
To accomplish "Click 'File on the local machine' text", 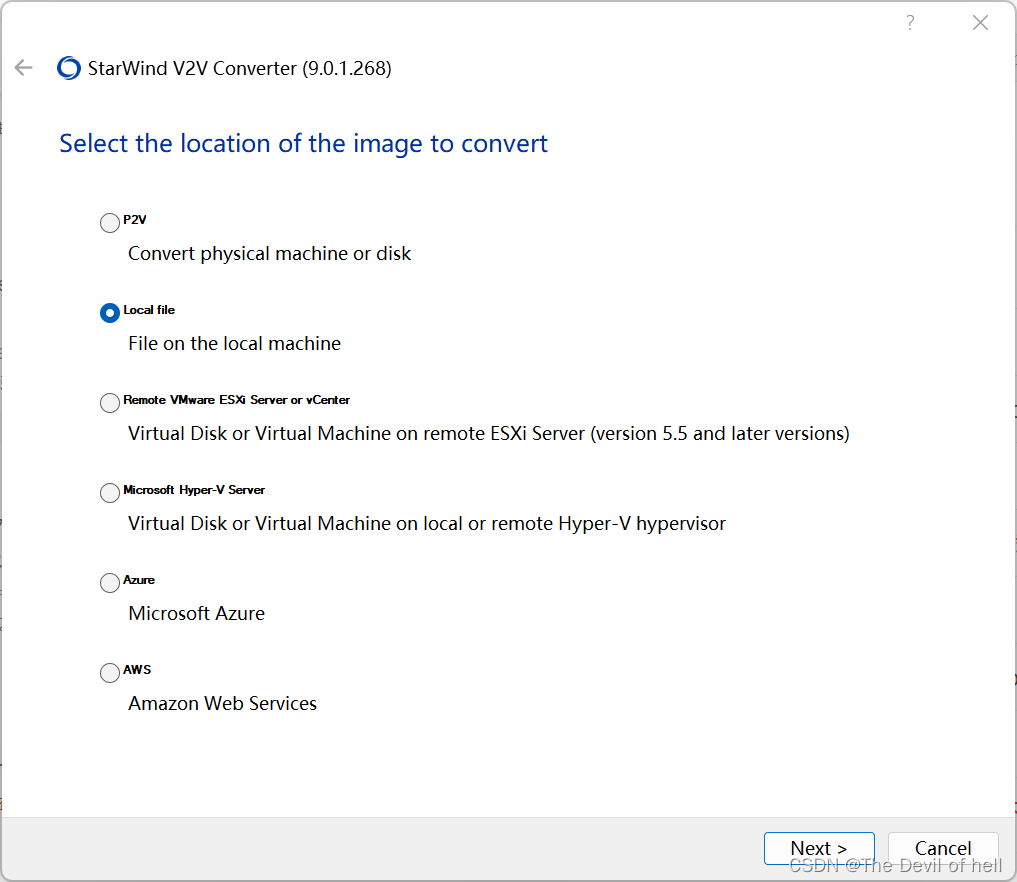I will click(x=234, y=343).
